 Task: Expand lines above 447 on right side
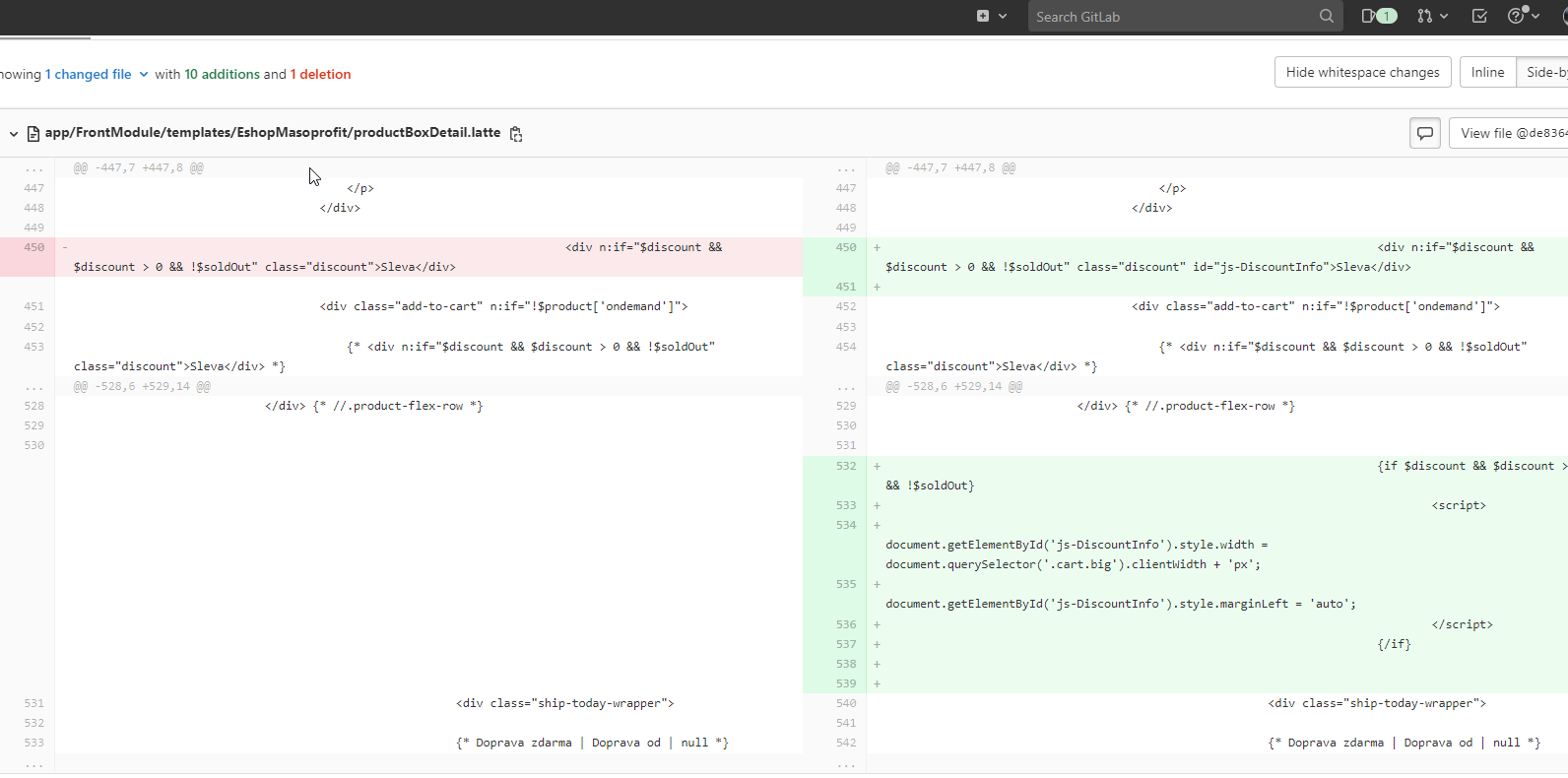(x=846, y=167)
